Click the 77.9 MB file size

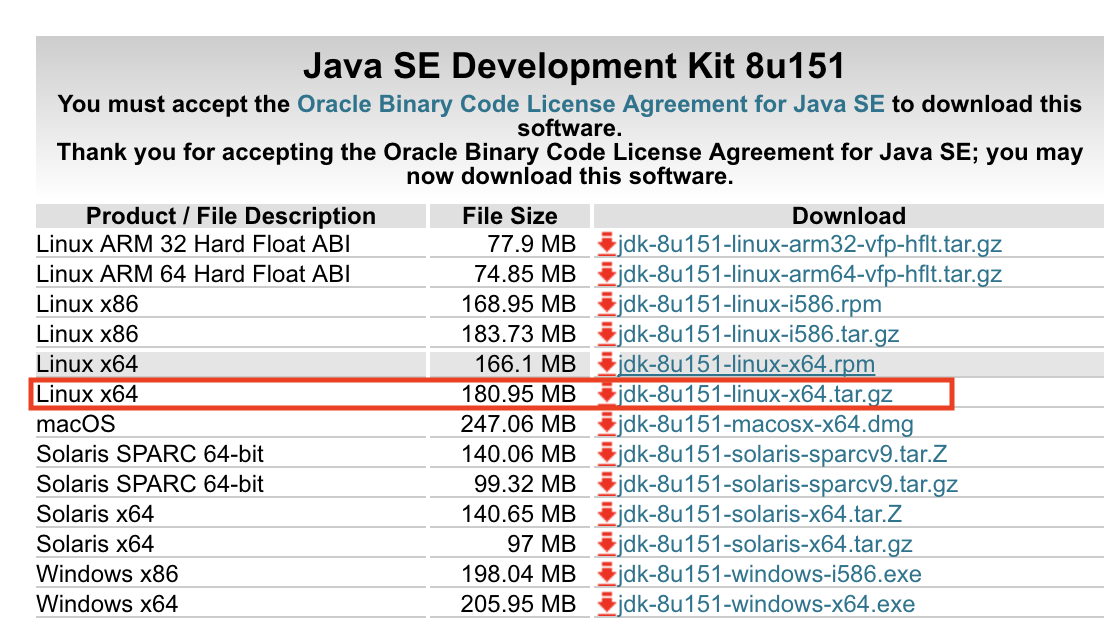(x=531, y=244)
